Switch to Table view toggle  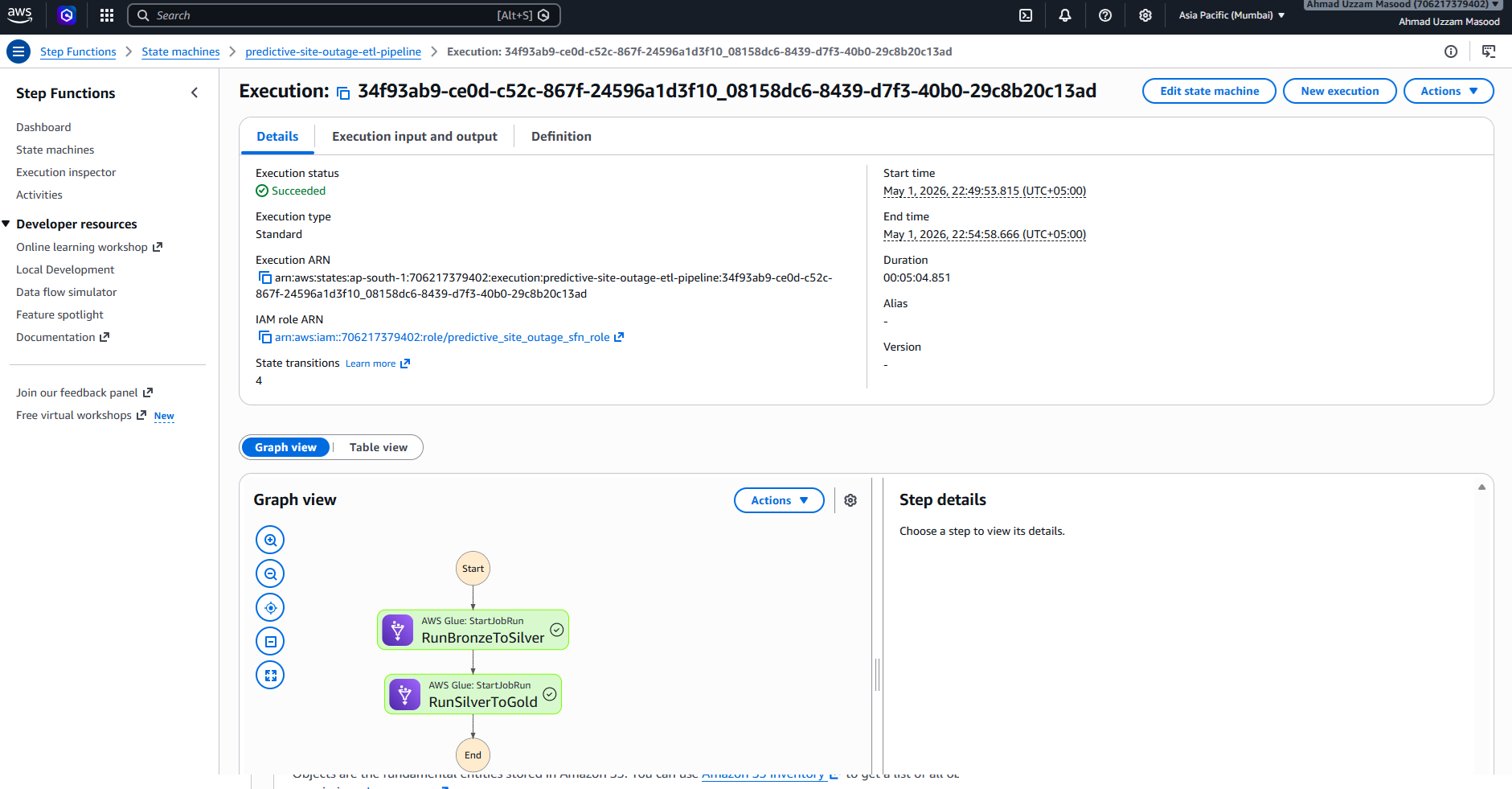pyautogui.click(x=378, y=447)
